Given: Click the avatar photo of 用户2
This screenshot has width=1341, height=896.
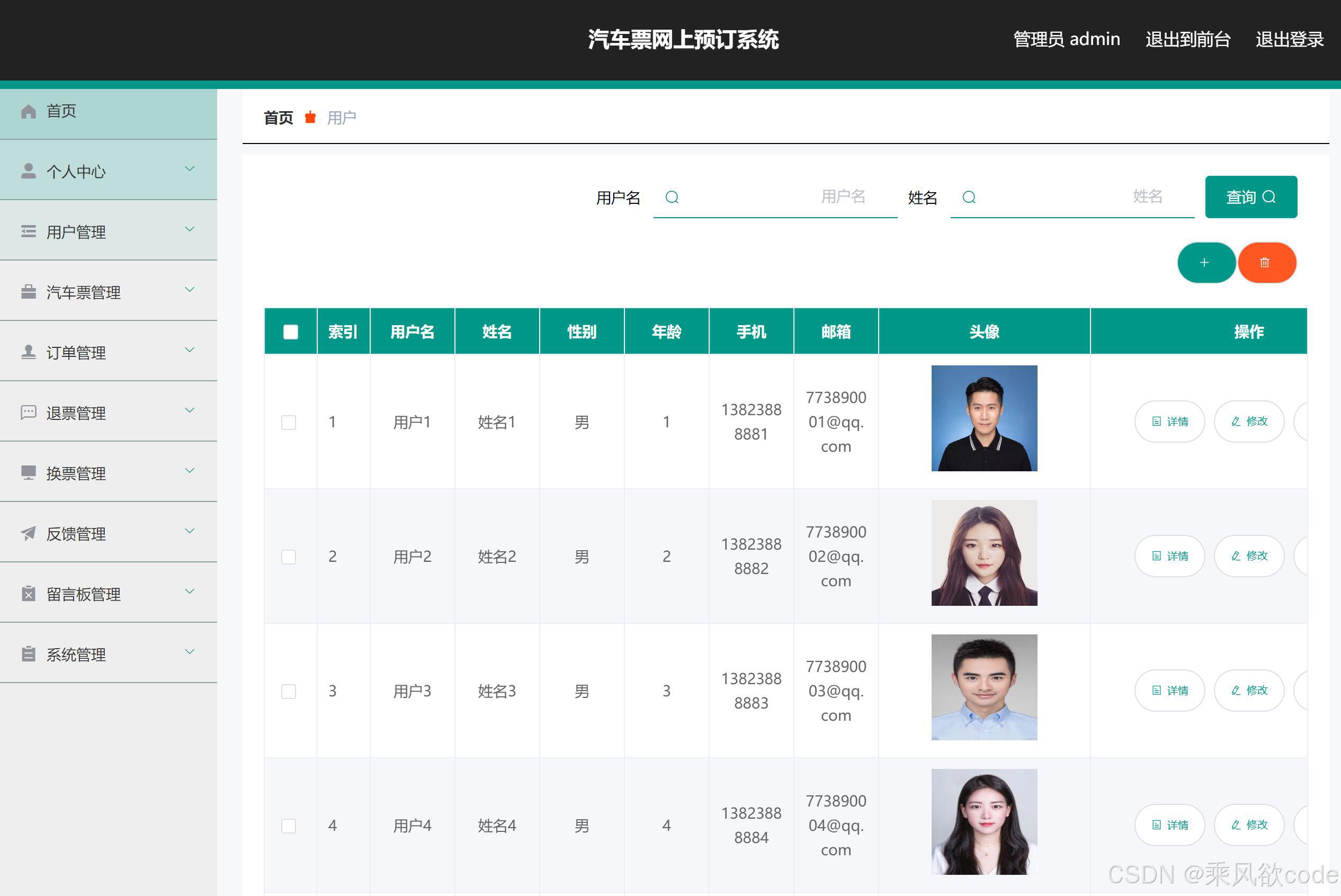Looking at the screenshot, I should pos(984,552).
